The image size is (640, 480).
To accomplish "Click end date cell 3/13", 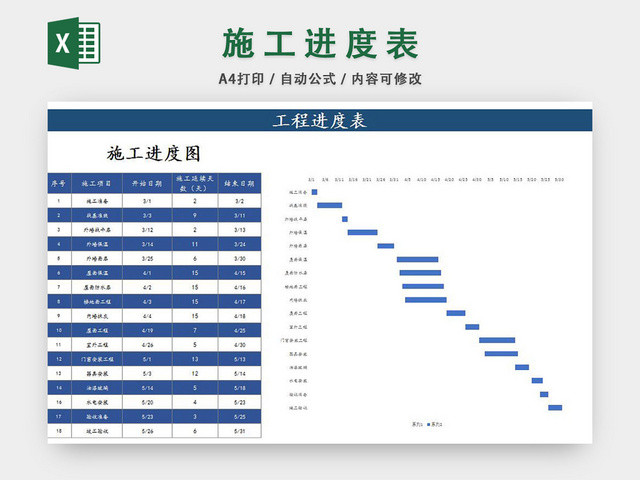I will (x=240, y=230).
